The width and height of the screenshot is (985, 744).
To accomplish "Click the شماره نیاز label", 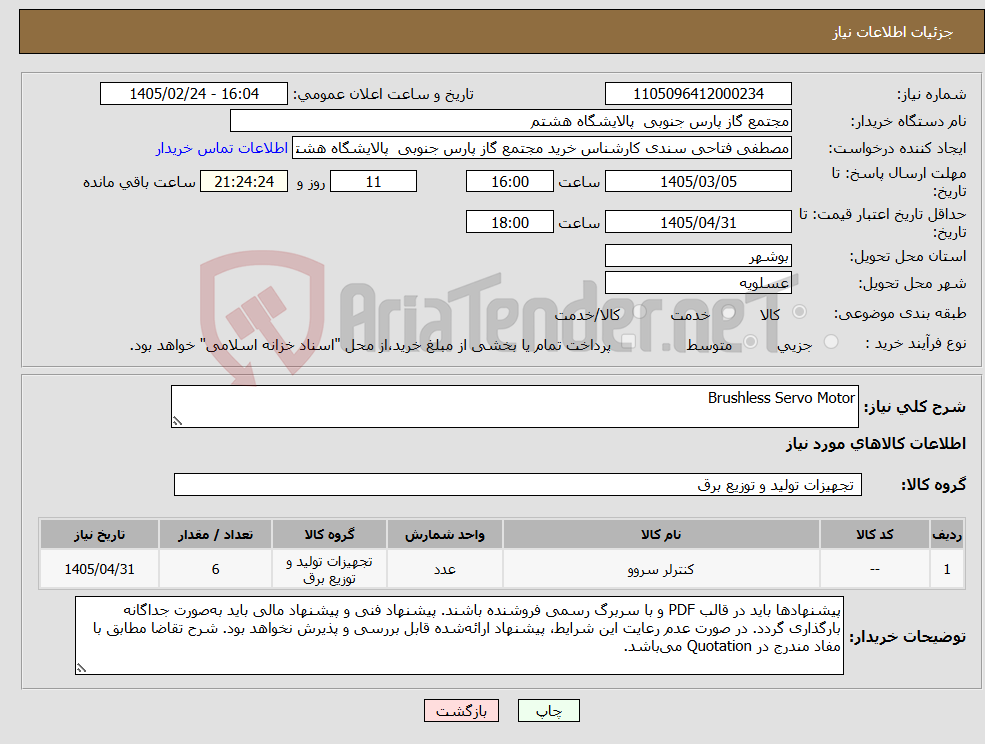I will click(931, 94).
